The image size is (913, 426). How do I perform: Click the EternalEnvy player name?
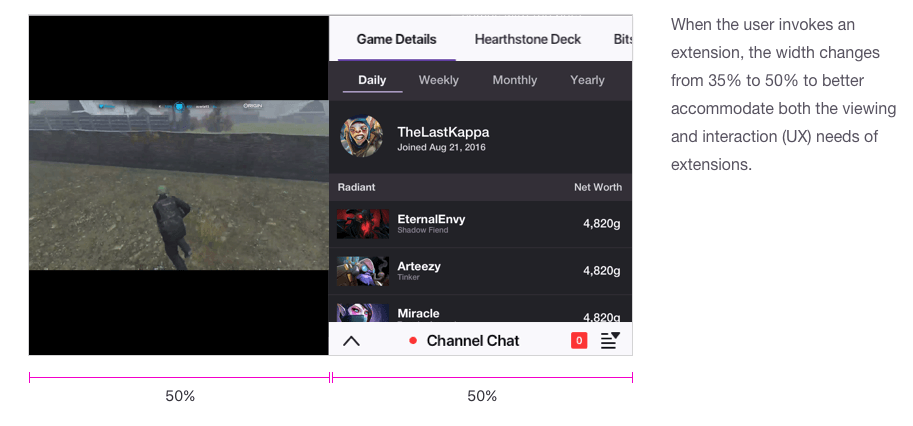431,219
